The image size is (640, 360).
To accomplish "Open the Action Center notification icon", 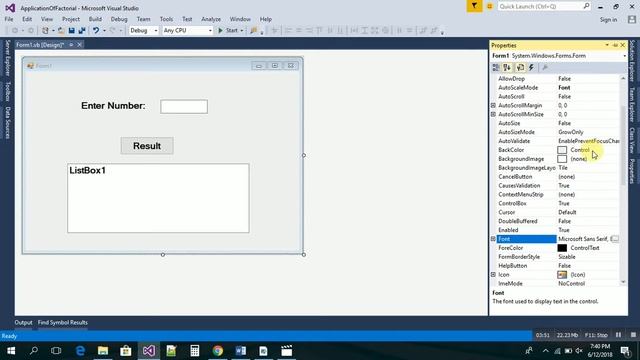I will coord(625,351).
